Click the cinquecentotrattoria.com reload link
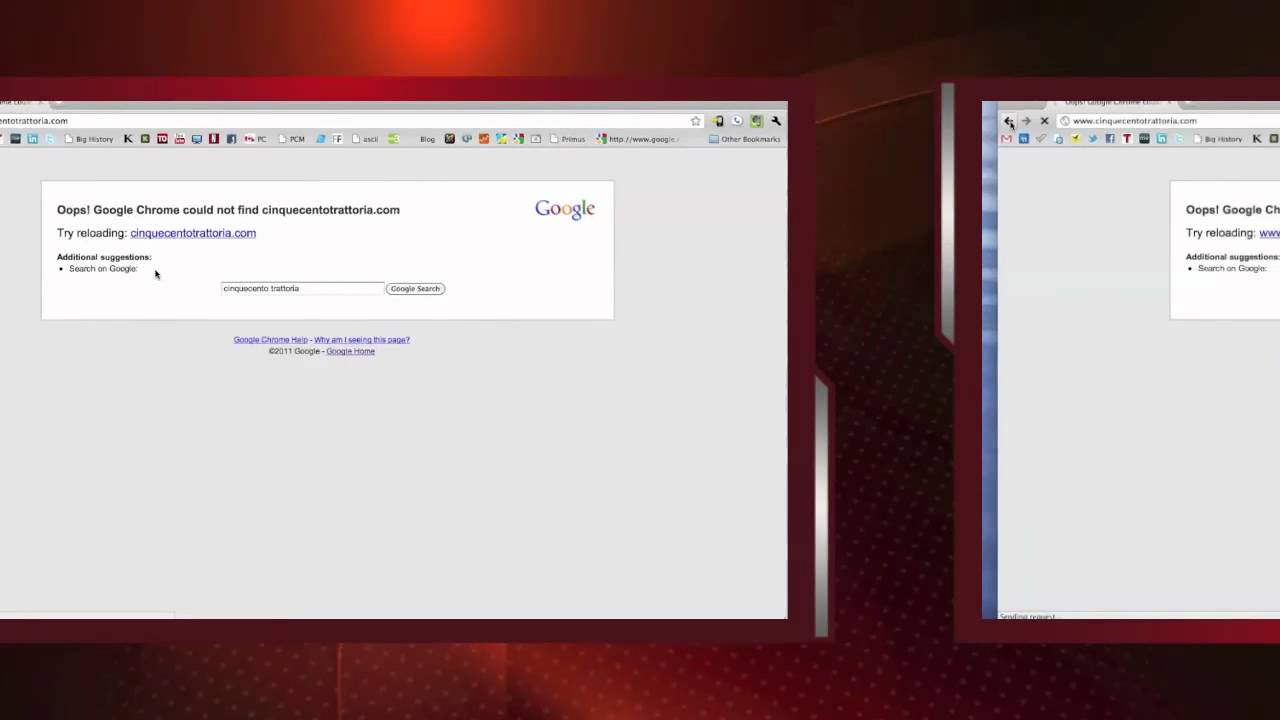Image resolution: width=1280 pixels, height=720 pixels. click(193, 233)
